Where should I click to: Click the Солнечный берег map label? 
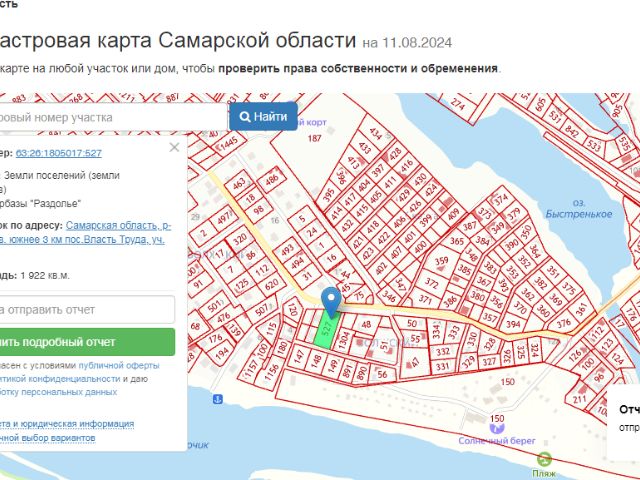tap(496, 441)
